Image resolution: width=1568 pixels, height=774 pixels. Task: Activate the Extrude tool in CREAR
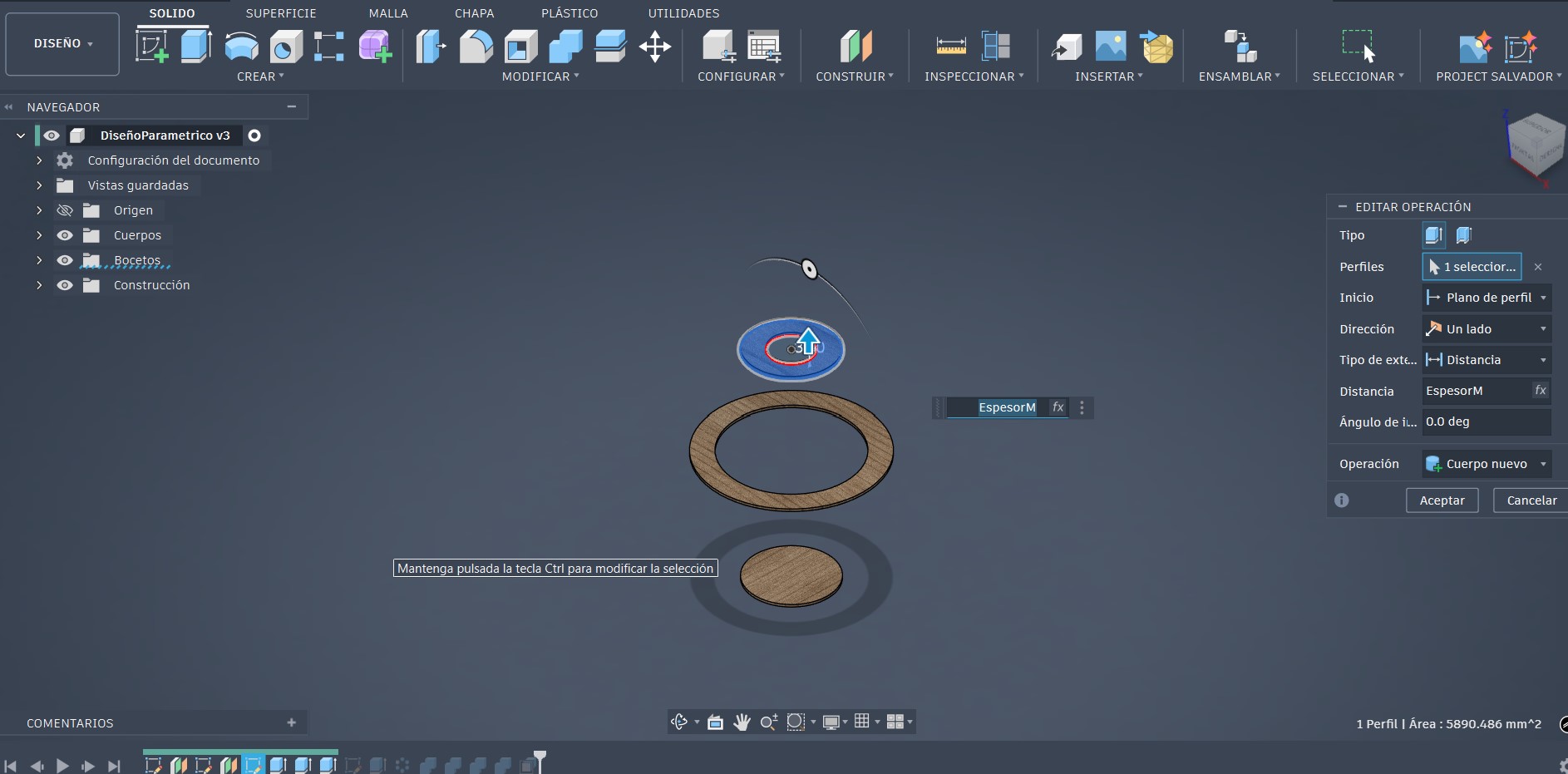click(195, 46)
